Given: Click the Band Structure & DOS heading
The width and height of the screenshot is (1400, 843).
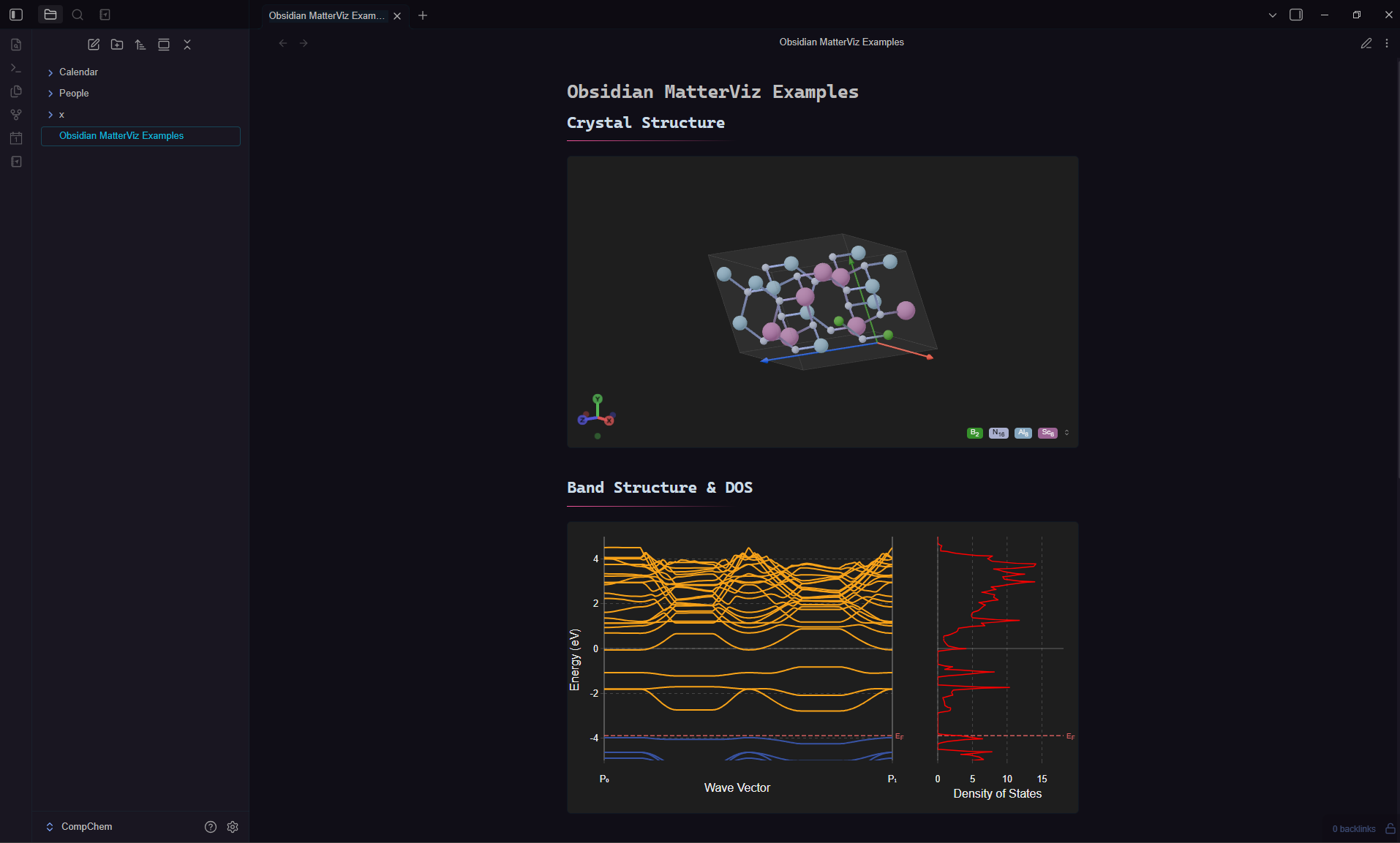Looking at the screenshot, I should (x=660, y=488).
